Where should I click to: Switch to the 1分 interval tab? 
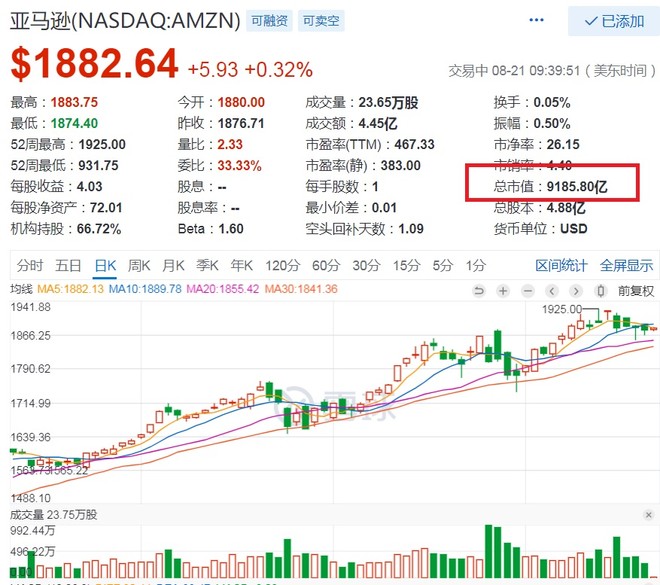coord(476,266)
